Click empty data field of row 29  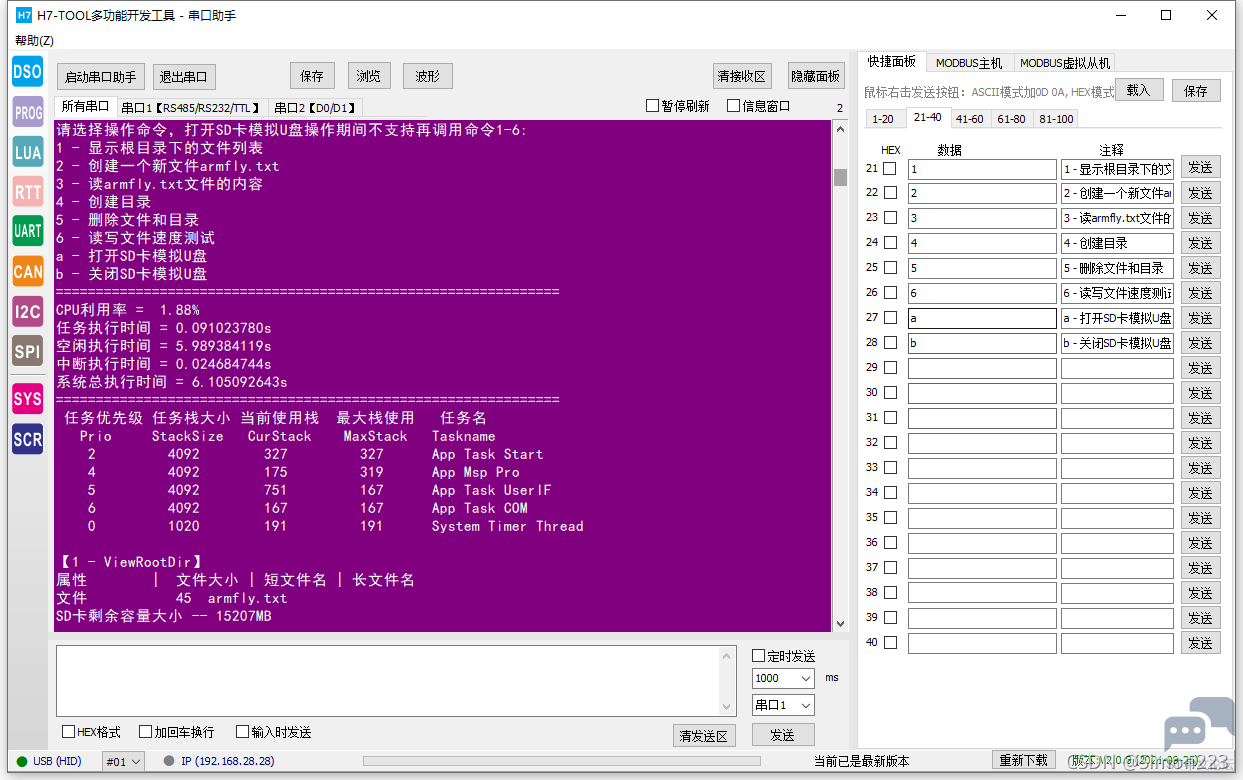pos(982,368)
